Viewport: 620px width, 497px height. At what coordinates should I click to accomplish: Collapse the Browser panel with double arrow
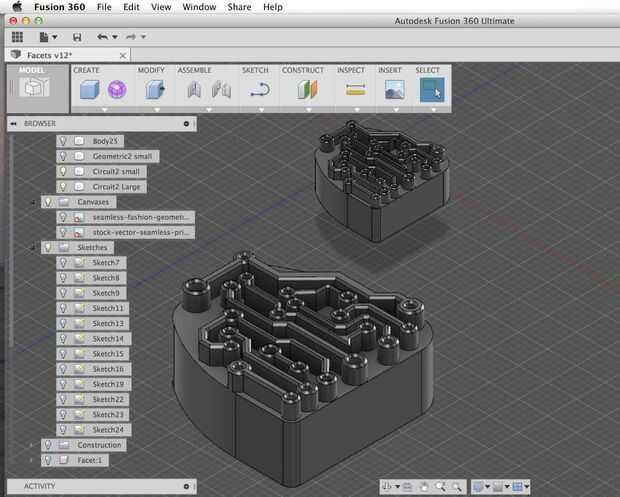click(x=13, y=124)
